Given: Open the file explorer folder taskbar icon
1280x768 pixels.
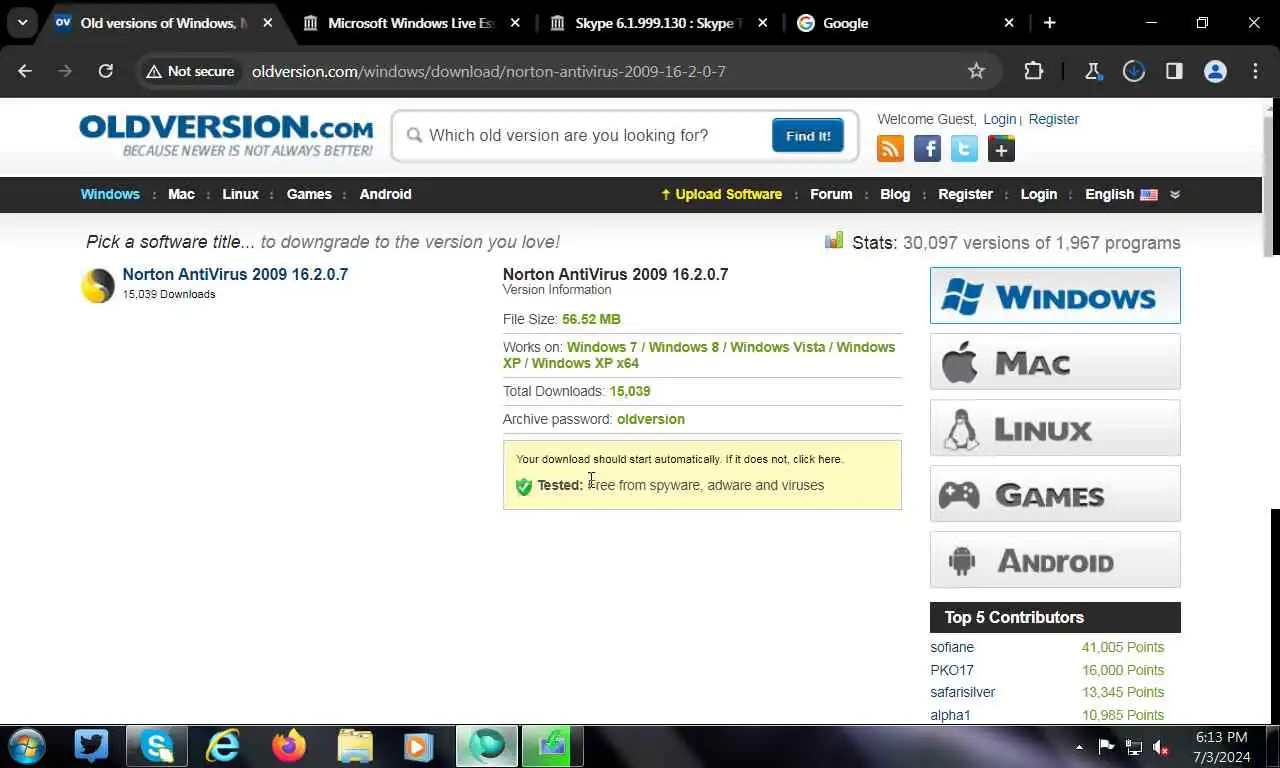Looking at the screenshot, I should pyautogui.click(x=355, y=746).
